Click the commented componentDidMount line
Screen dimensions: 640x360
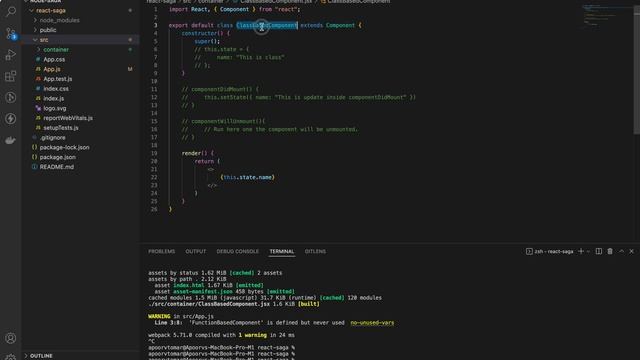(x=220, y=89)
